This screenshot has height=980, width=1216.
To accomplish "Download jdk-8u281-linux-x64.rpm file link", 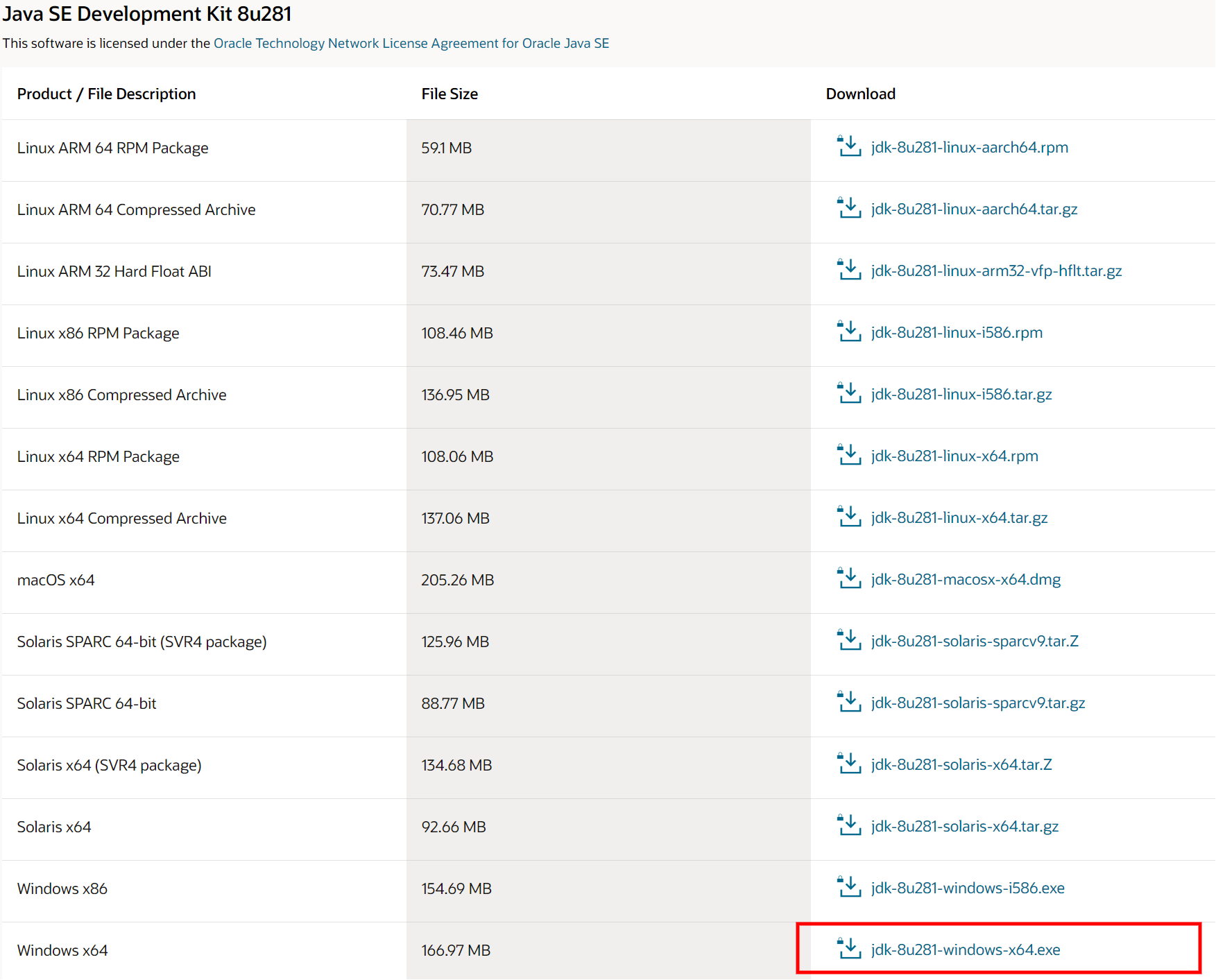I will [955, 456].
